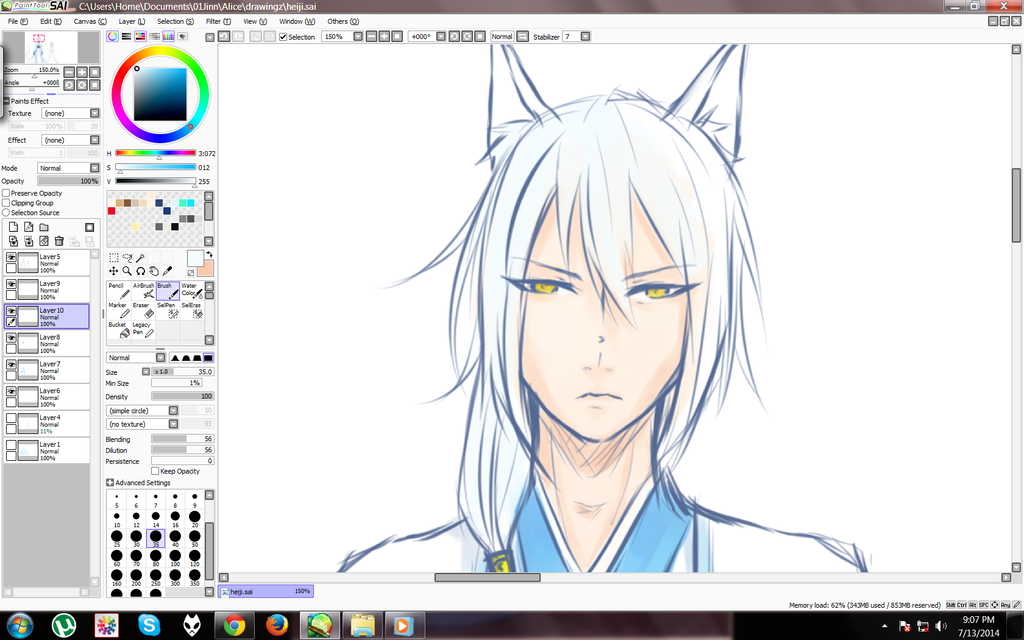The width and height of the screenshot is (1024, 640).
Task: Click the undo arrow in top toolbar
Action: (x=224, y=37)
